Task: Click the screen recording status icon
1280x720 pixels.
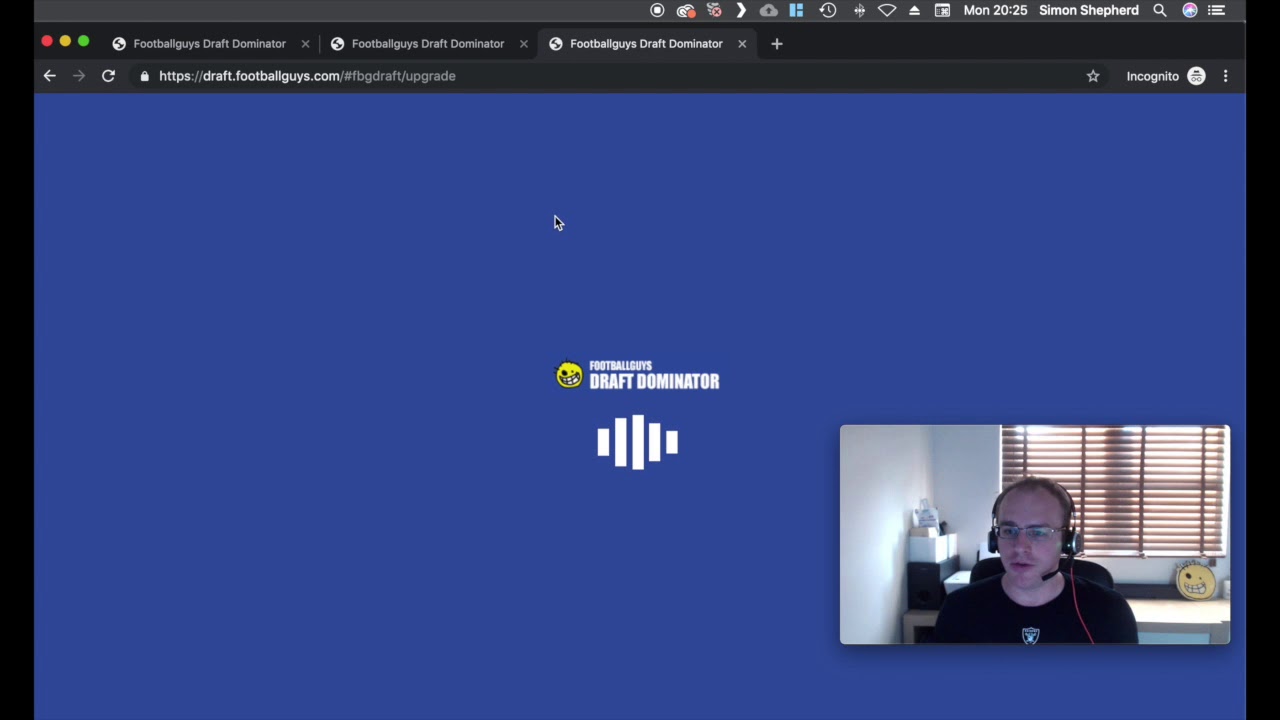Action: click(657, 10)
